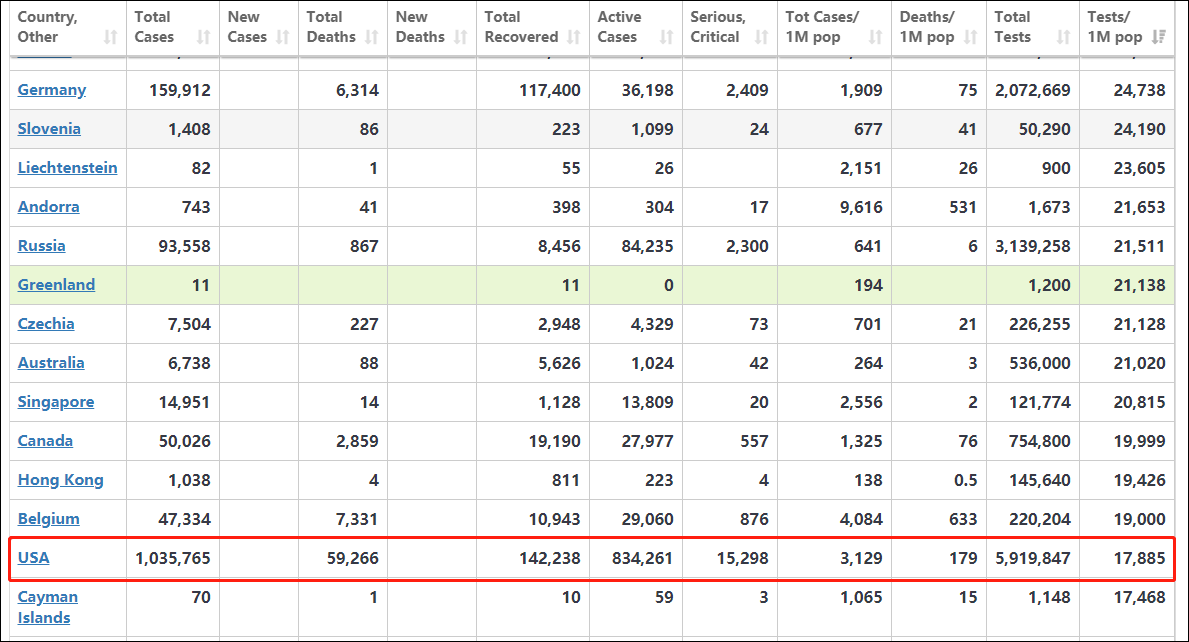Open the Cayman Islands link

(47, 607)
